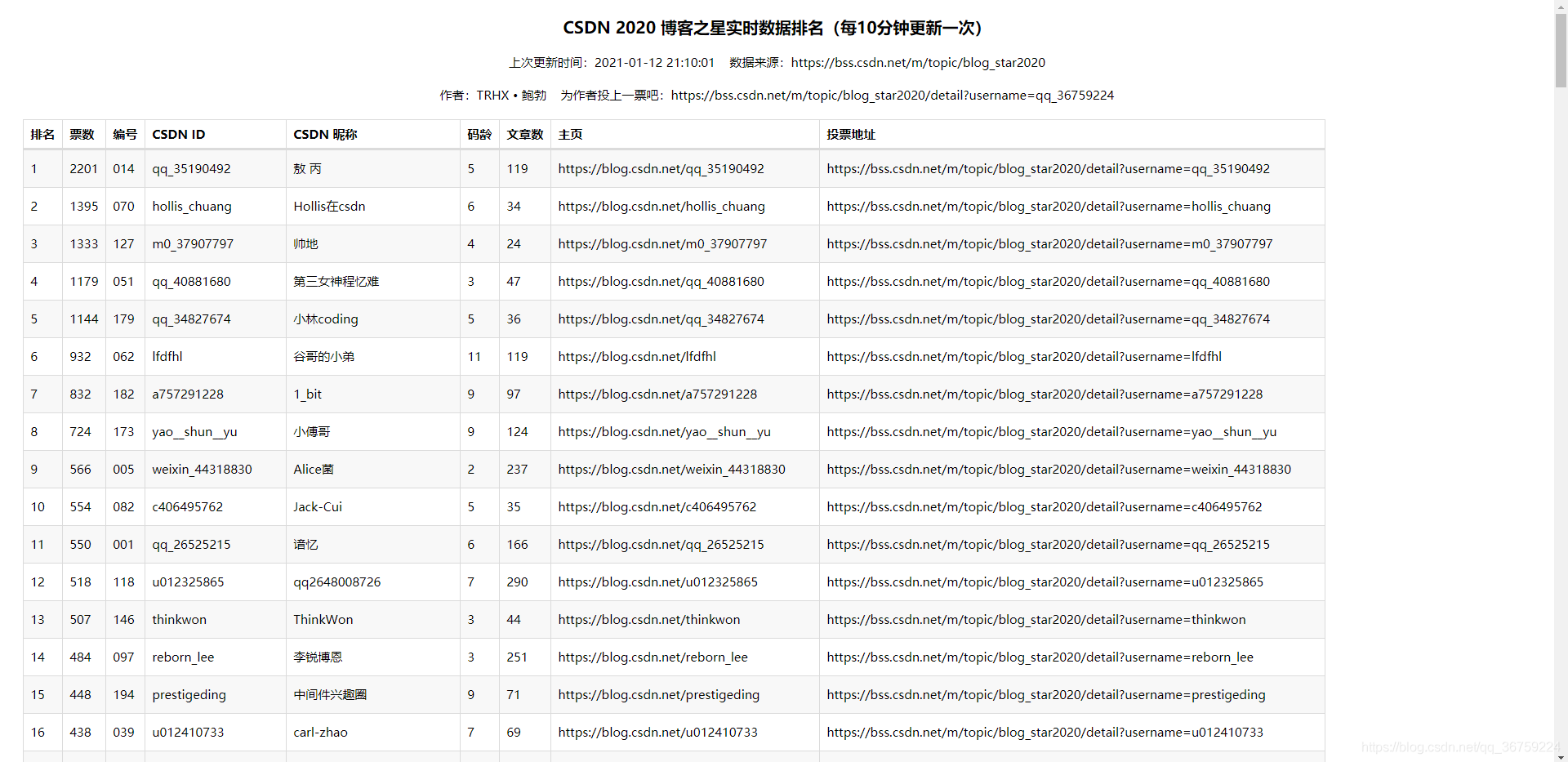Click the last update time 2021-01-12 21:10:01
Viewport: 1568px width, 762px height.
[x=654, y=63]
